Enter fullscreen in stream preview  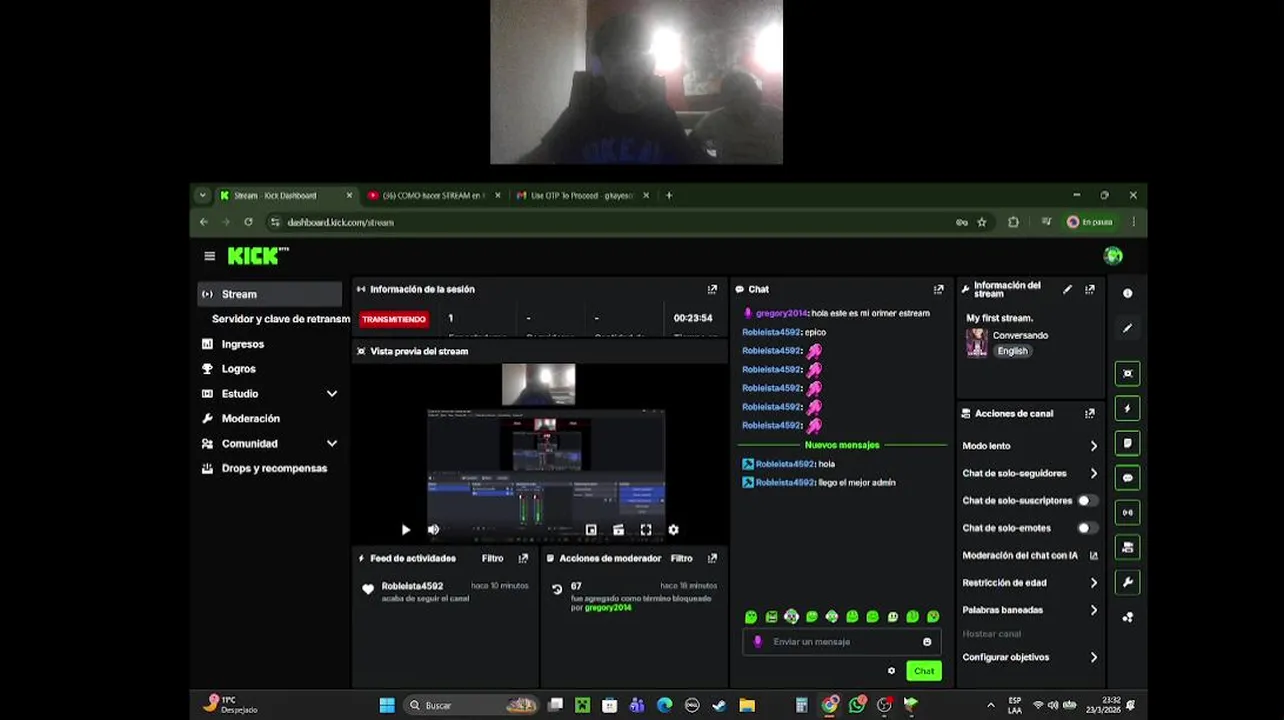pos(646,530)
